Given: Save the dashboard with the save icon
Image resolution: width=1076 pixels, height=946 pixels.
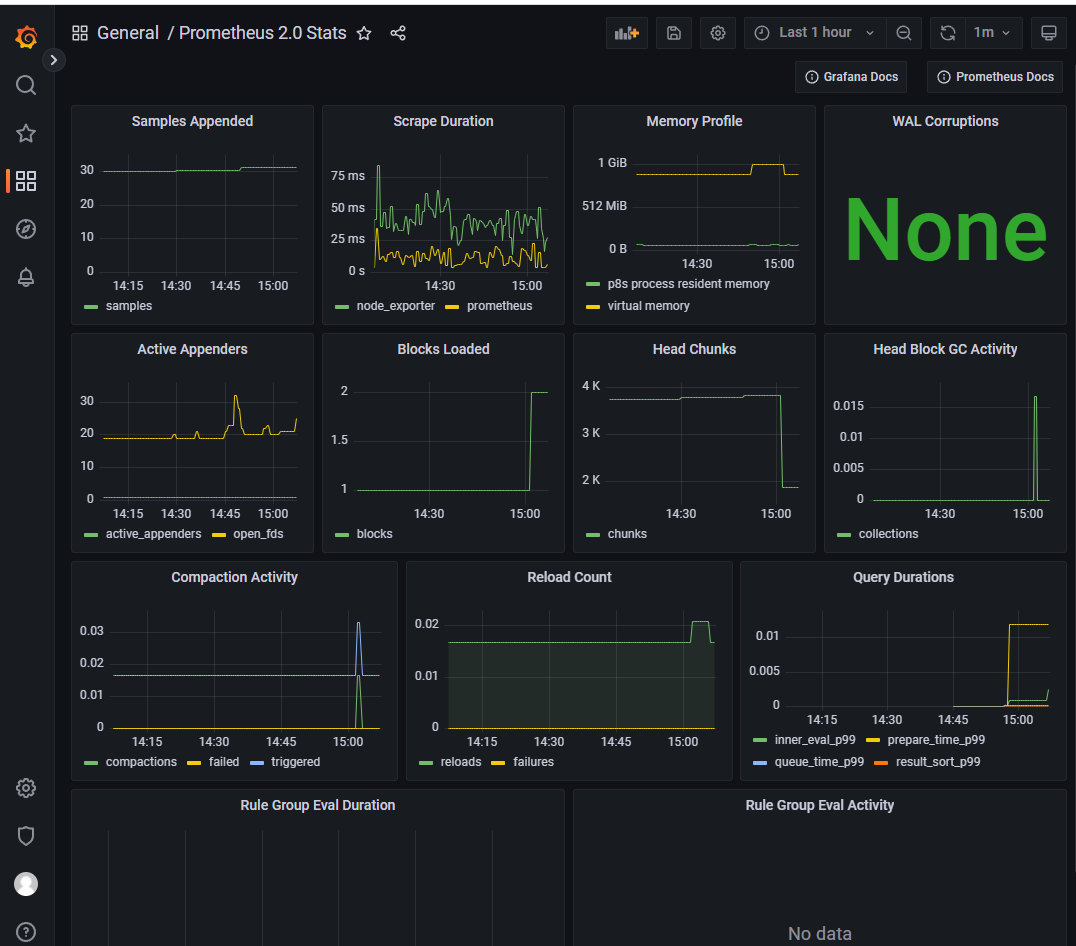Looking at the screenshot, I should pos(674,33).
